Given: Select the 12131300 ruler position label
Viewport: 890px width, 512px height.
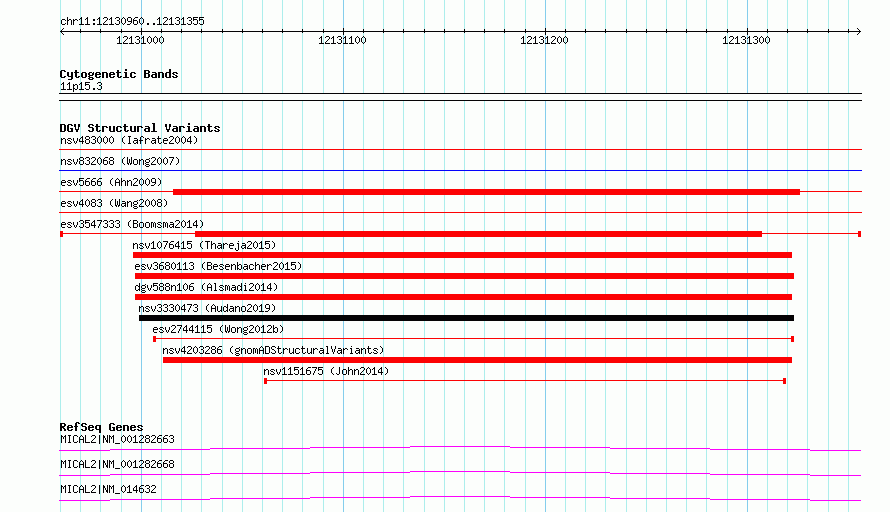Looking at the screenshot, I should [x=746, y=40].
